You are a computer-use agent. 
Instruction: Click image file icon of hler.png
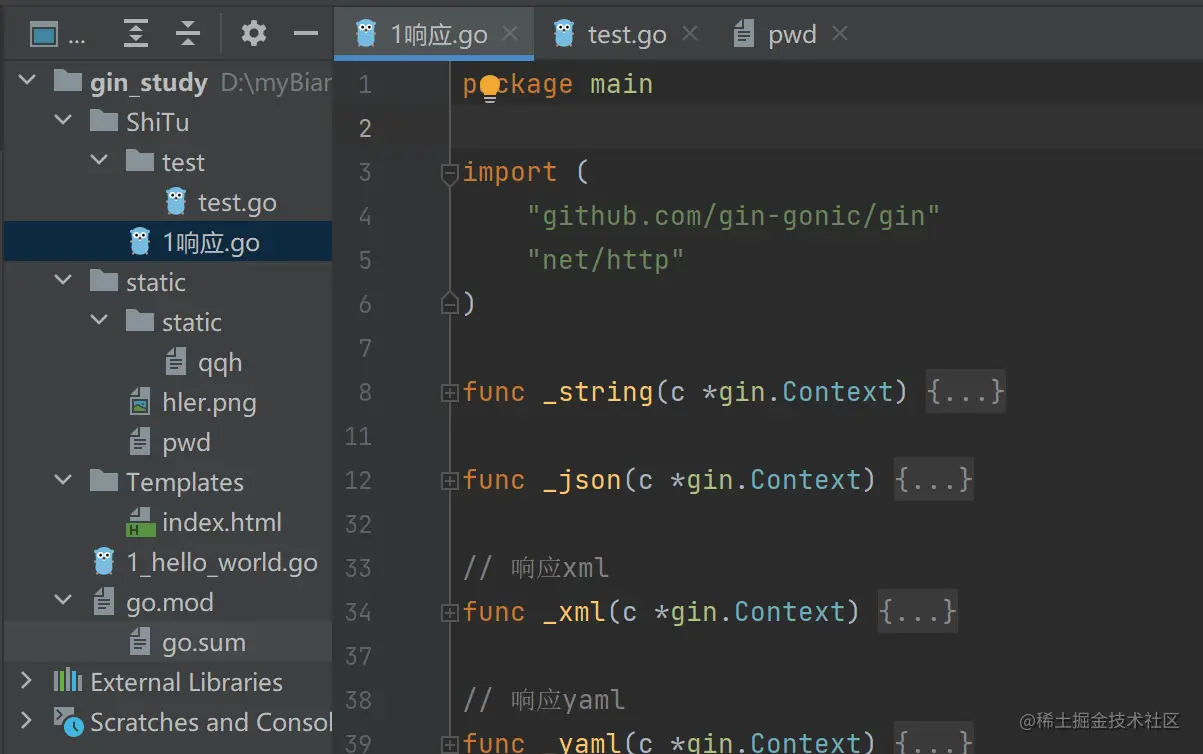pos(141,402)
